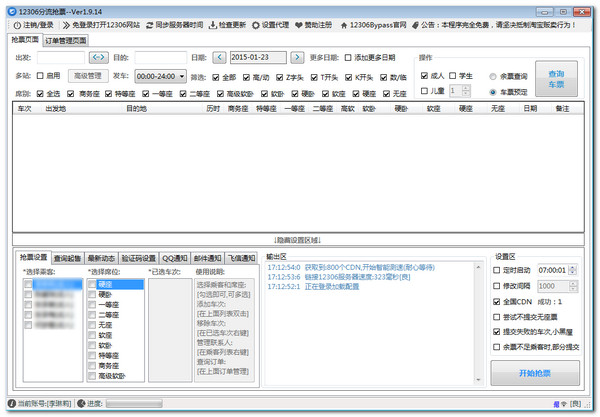This screenshot has width=600, height=417.
Task: Go to previous date arrow
Action: 219,57
